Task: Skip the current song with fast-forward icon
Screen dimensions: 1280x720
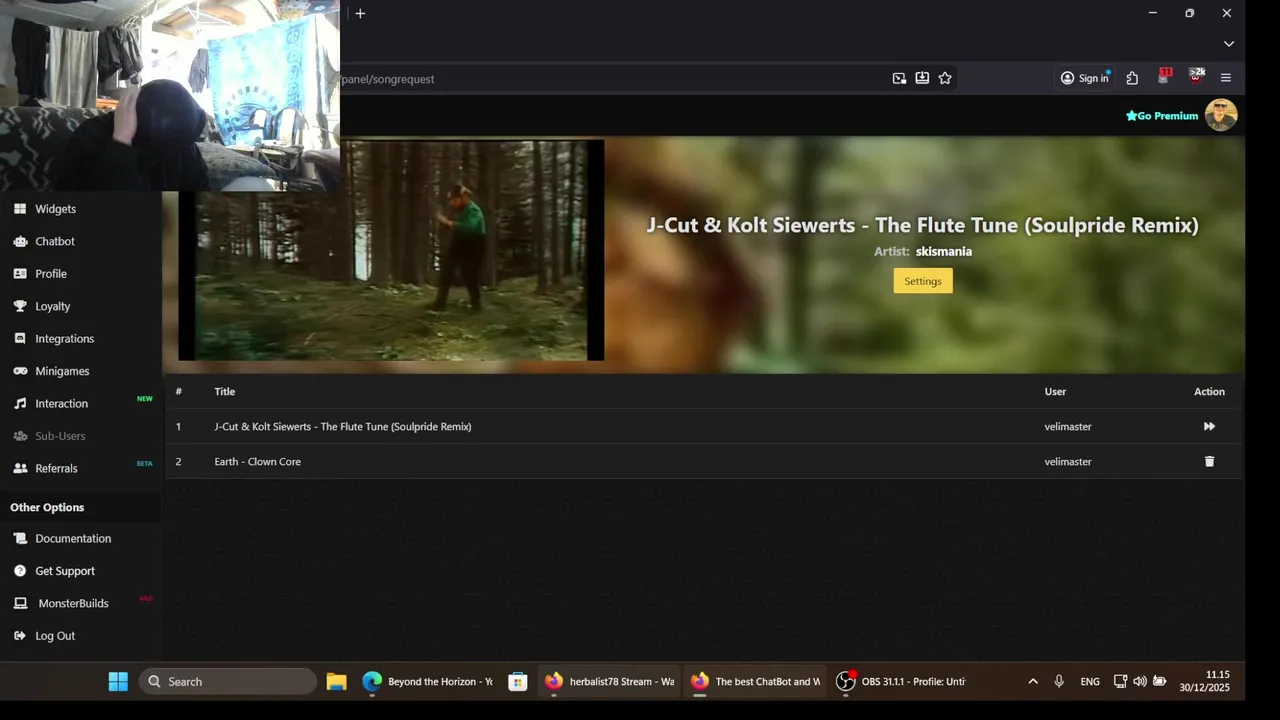Action: pyautogui.click(x=1209, y=426)
